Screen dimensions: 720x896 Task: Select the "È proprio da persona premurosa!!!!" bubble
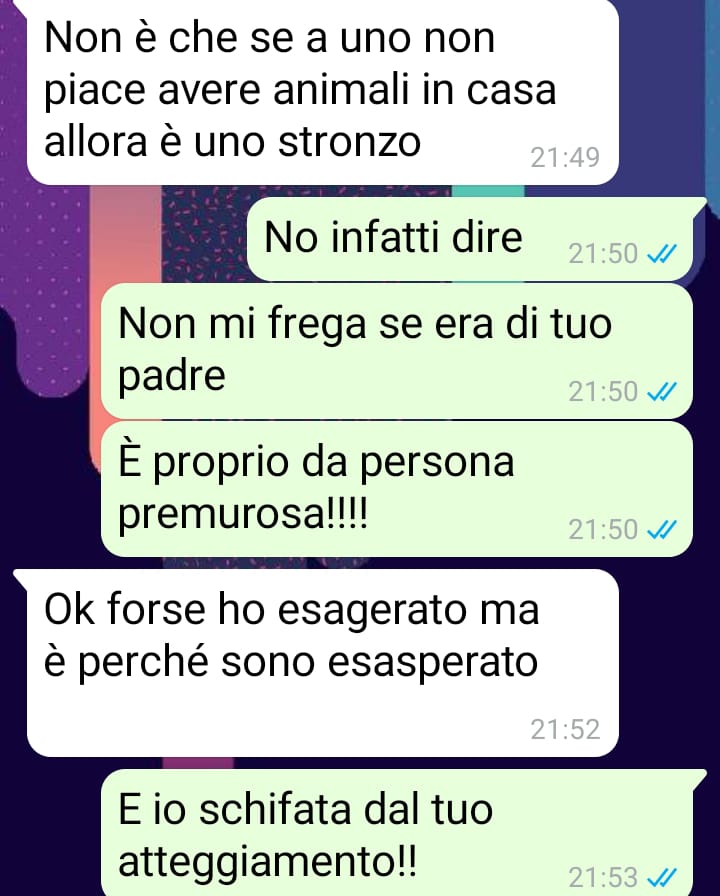tap(397, 489)
